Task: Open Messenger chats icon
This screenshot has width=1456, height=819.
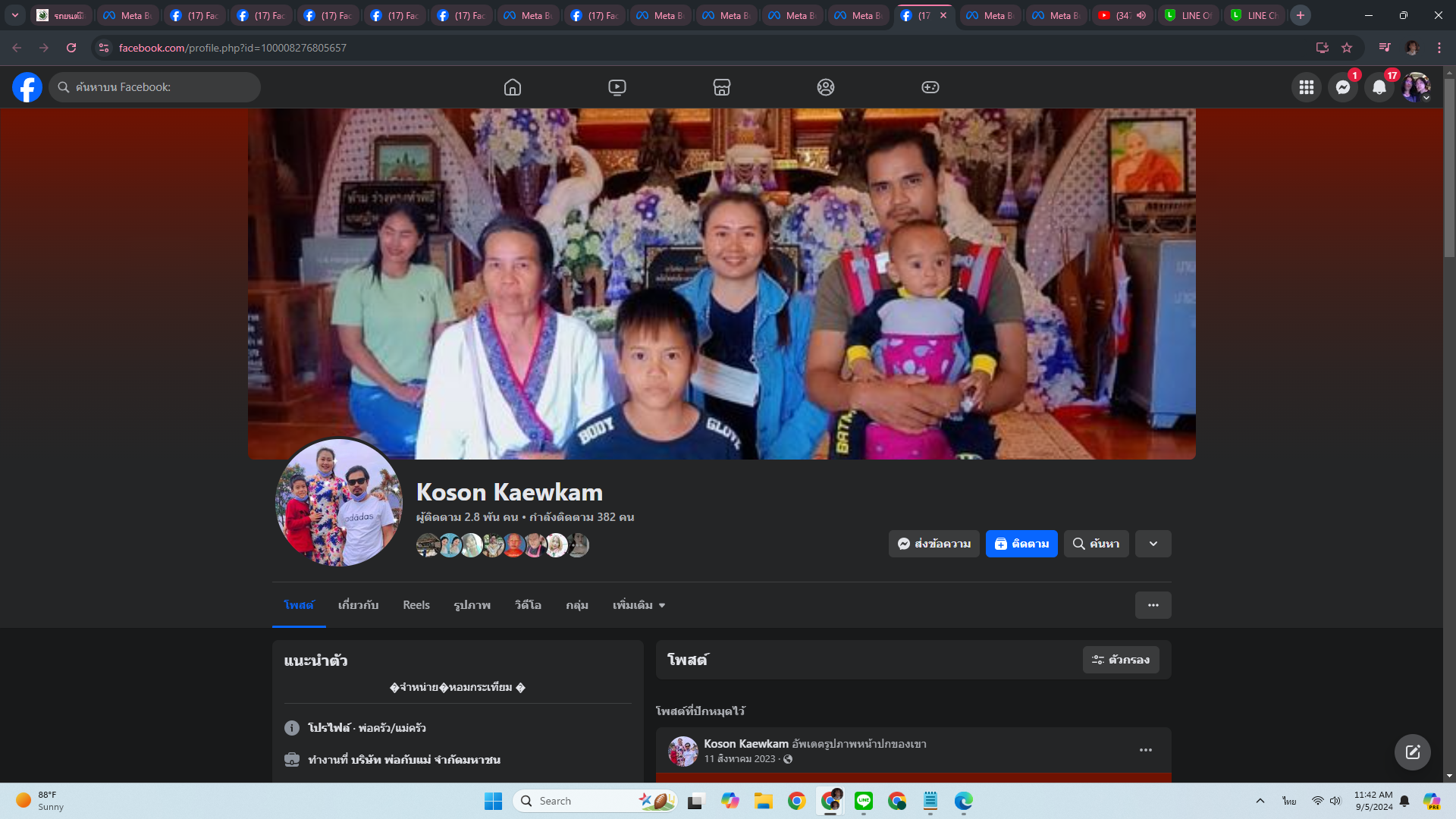Action: click(1343, 87)
